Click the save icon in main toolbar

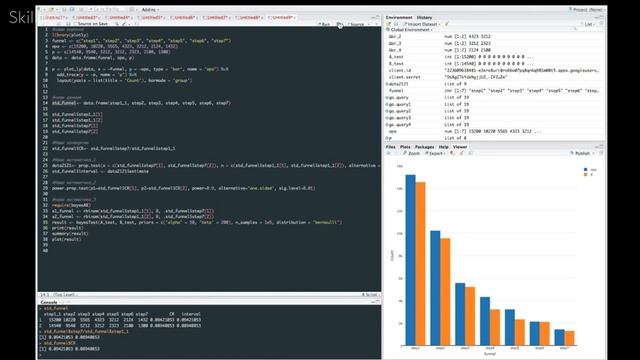65,9
